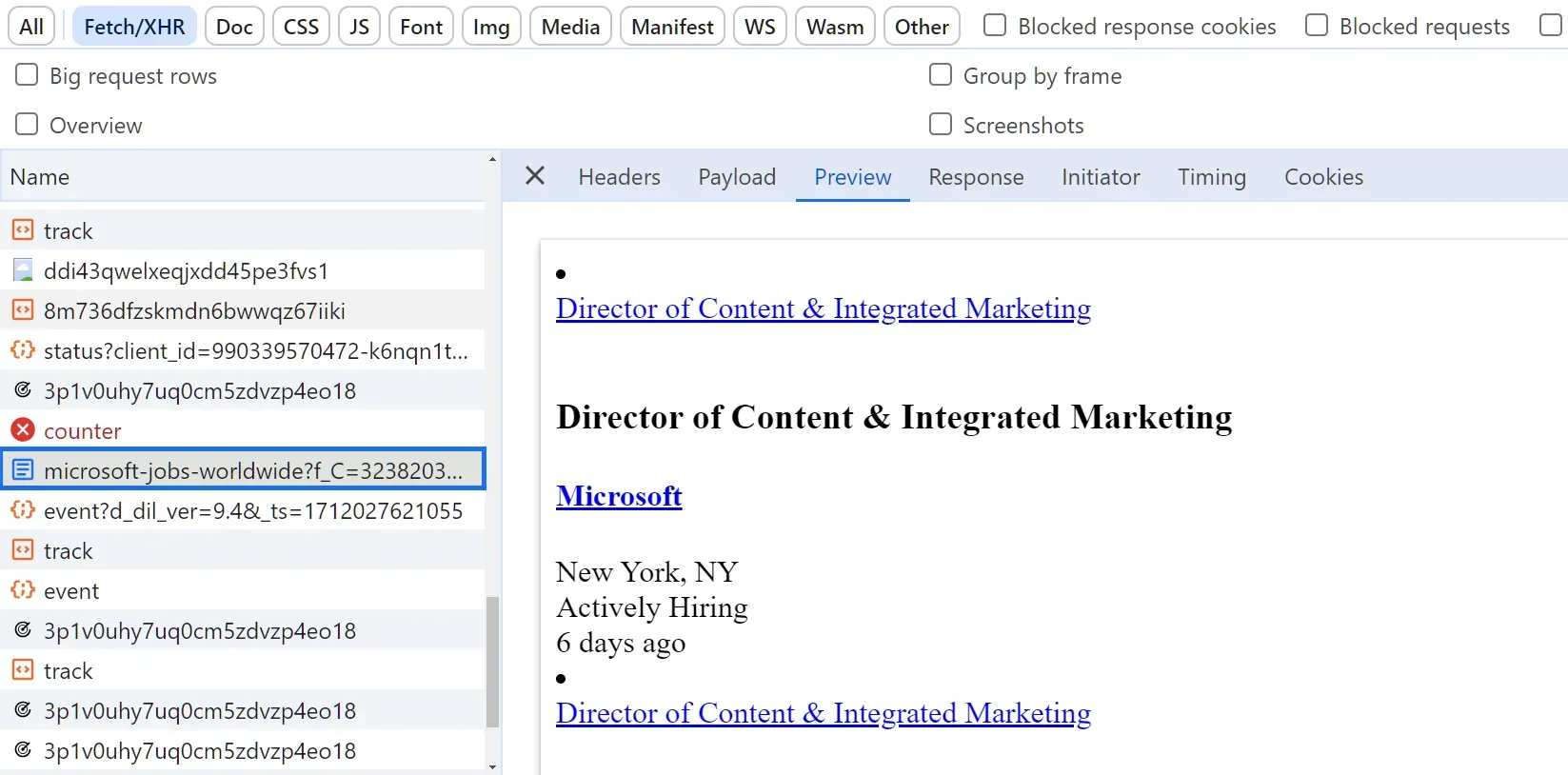Close the request details panel
The width and height of the screenshot is (1568, 775).
(x=535, y=176)
